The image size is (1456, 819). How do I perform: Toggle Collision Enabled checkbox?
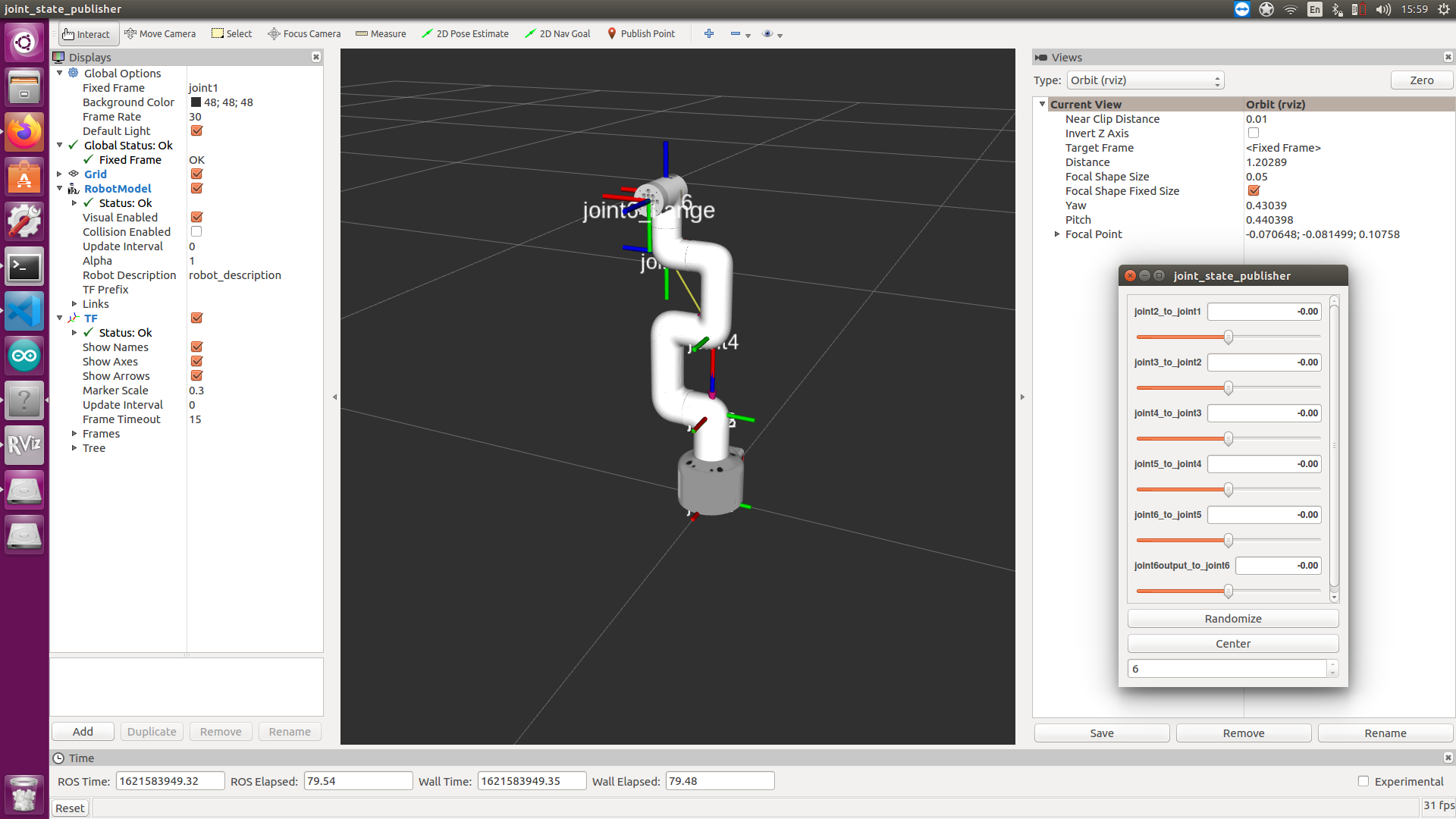pos(196,232)
